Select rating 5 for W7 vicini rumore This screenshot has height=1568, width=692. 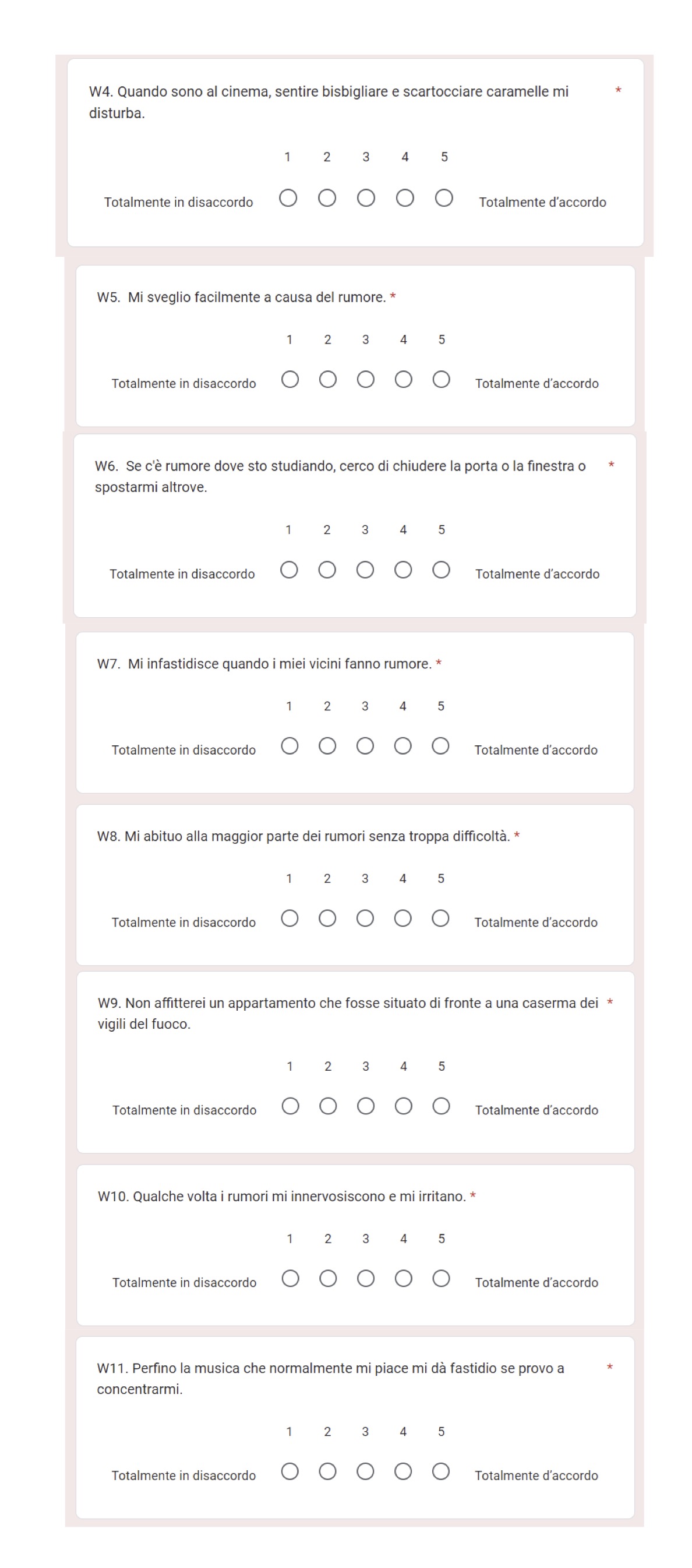[440, 746]
